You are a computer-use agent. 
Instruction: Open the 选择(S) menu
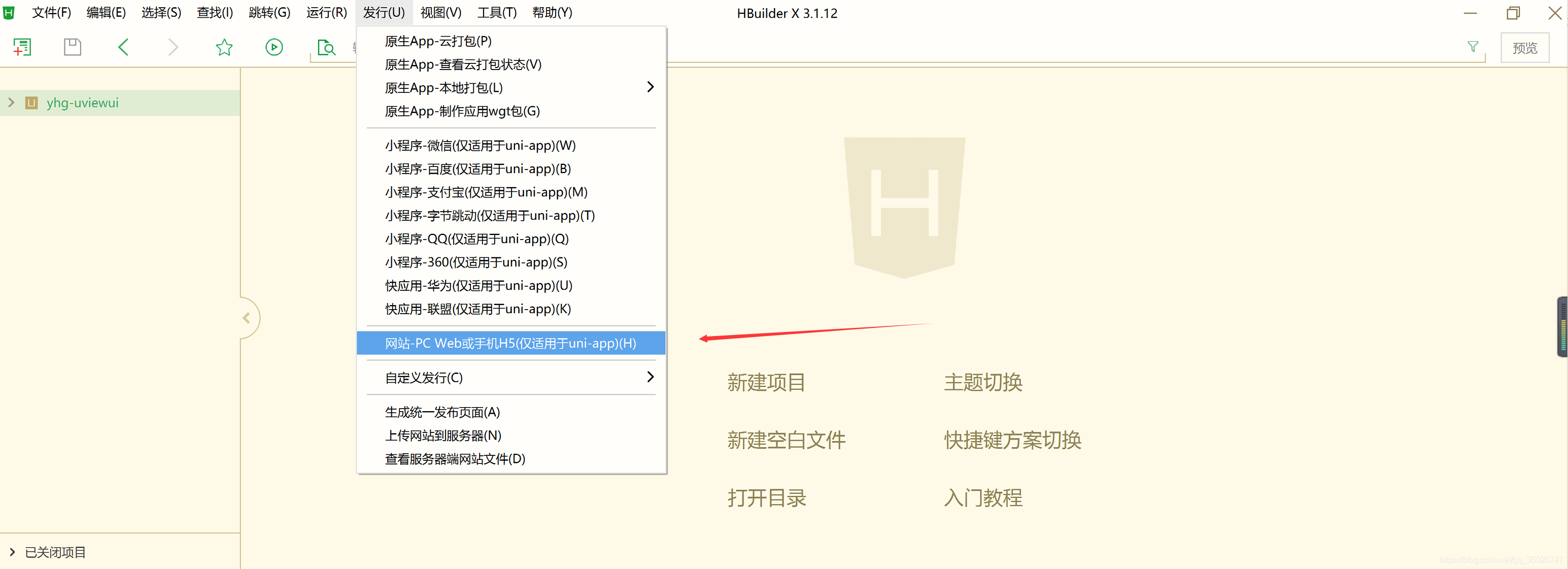161,13
